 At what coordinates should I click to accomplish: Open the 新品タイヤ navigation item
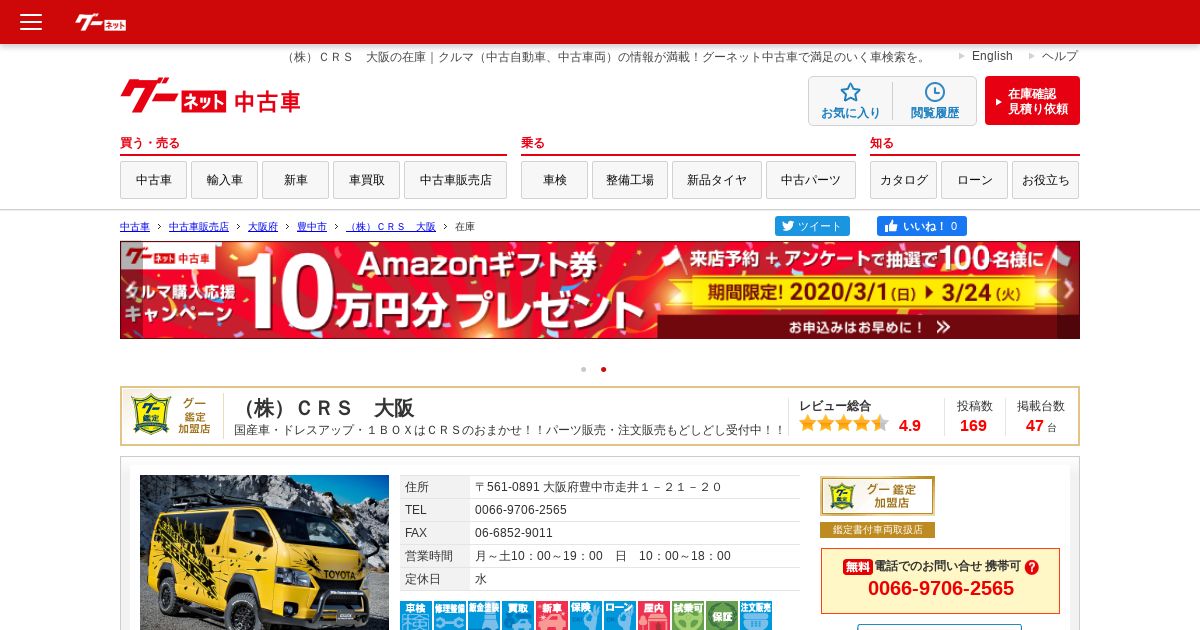[x=717, y=180]
